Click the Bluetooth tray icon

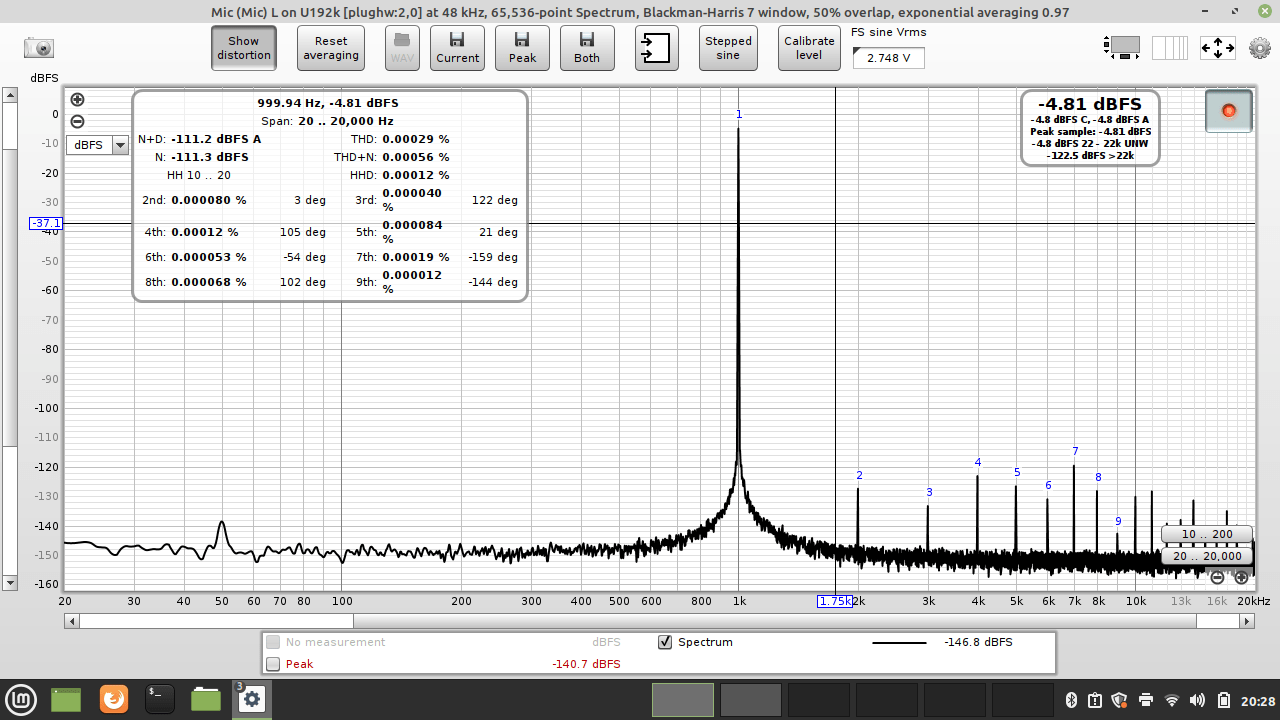1070,700
